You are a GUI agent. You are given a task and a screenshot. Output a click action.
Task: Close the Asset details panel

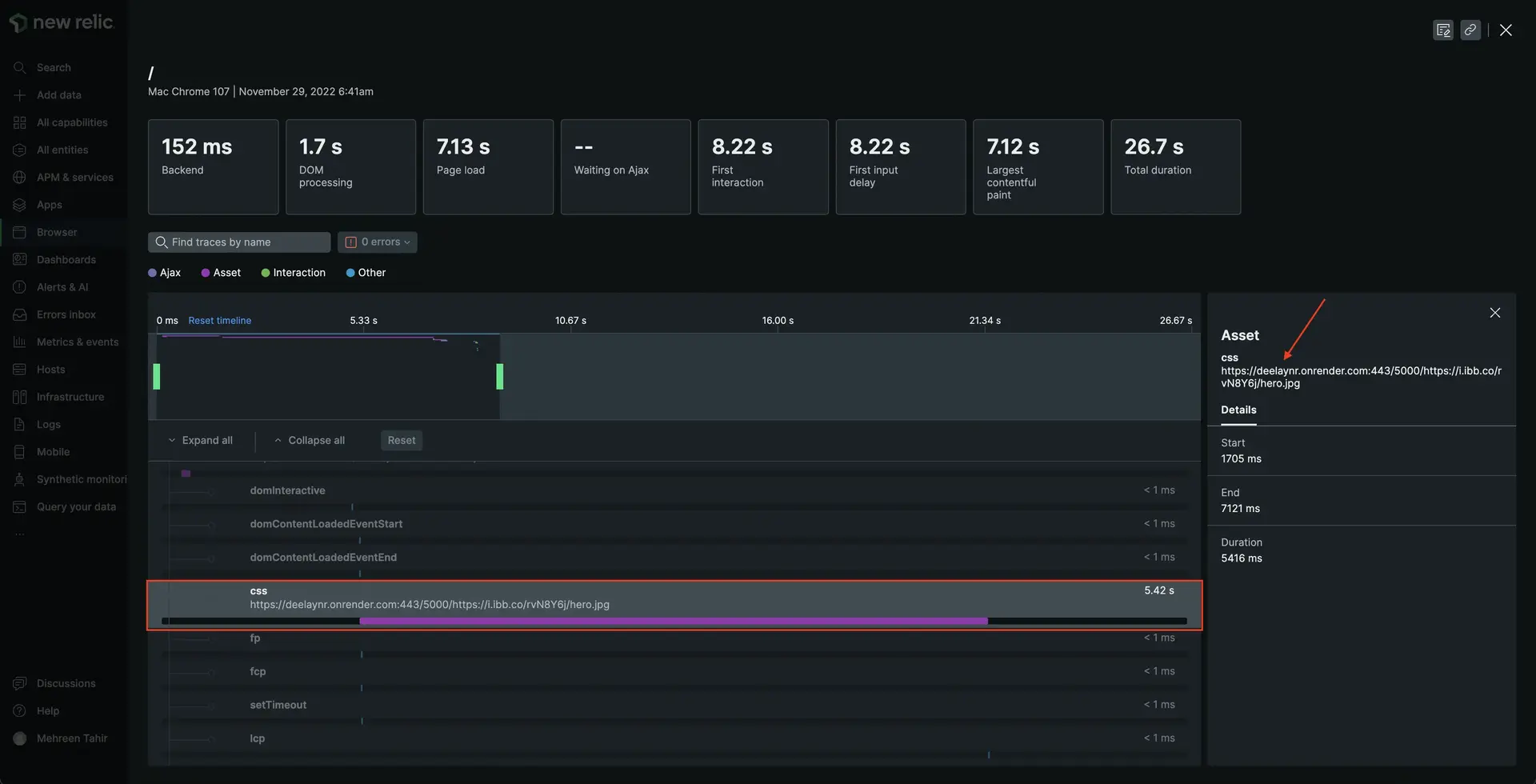tap(1495, 313)
